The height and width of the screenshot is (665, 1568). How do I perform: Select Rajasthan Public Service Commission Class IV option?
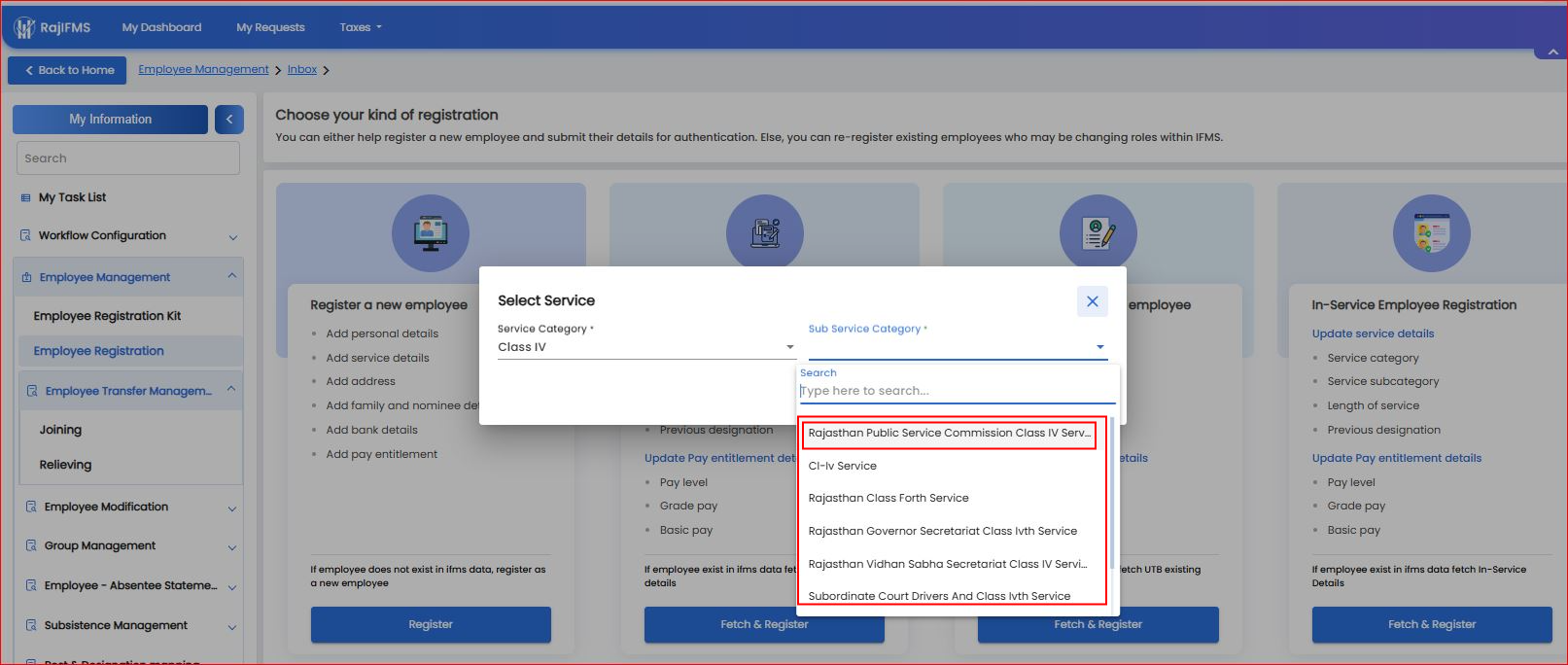(x=949, y=434)
